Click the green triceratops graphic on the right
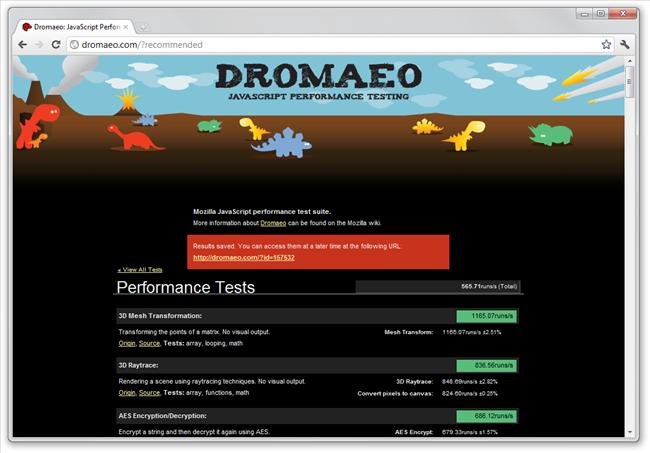 click(551, 134)
